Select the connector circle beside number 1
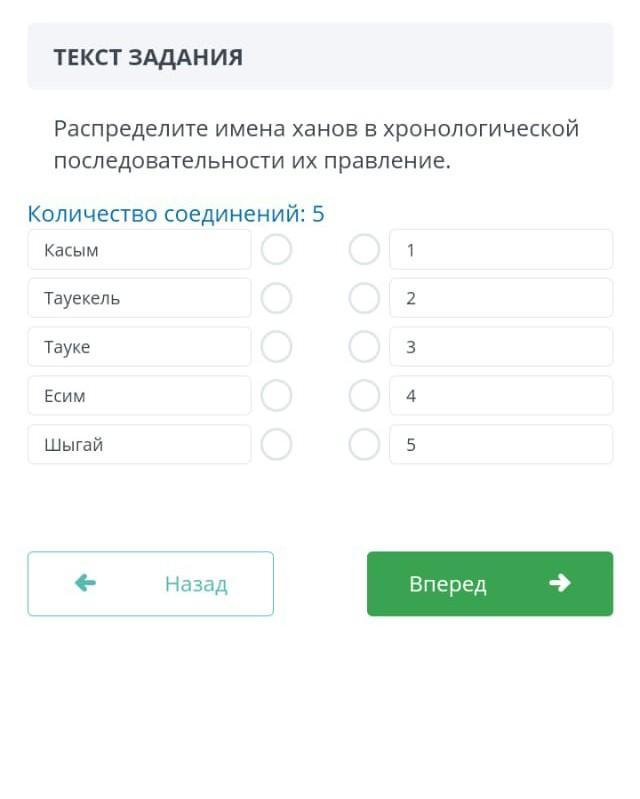Image resolution: width=640 pixels, height=799 pixels. 364,250
